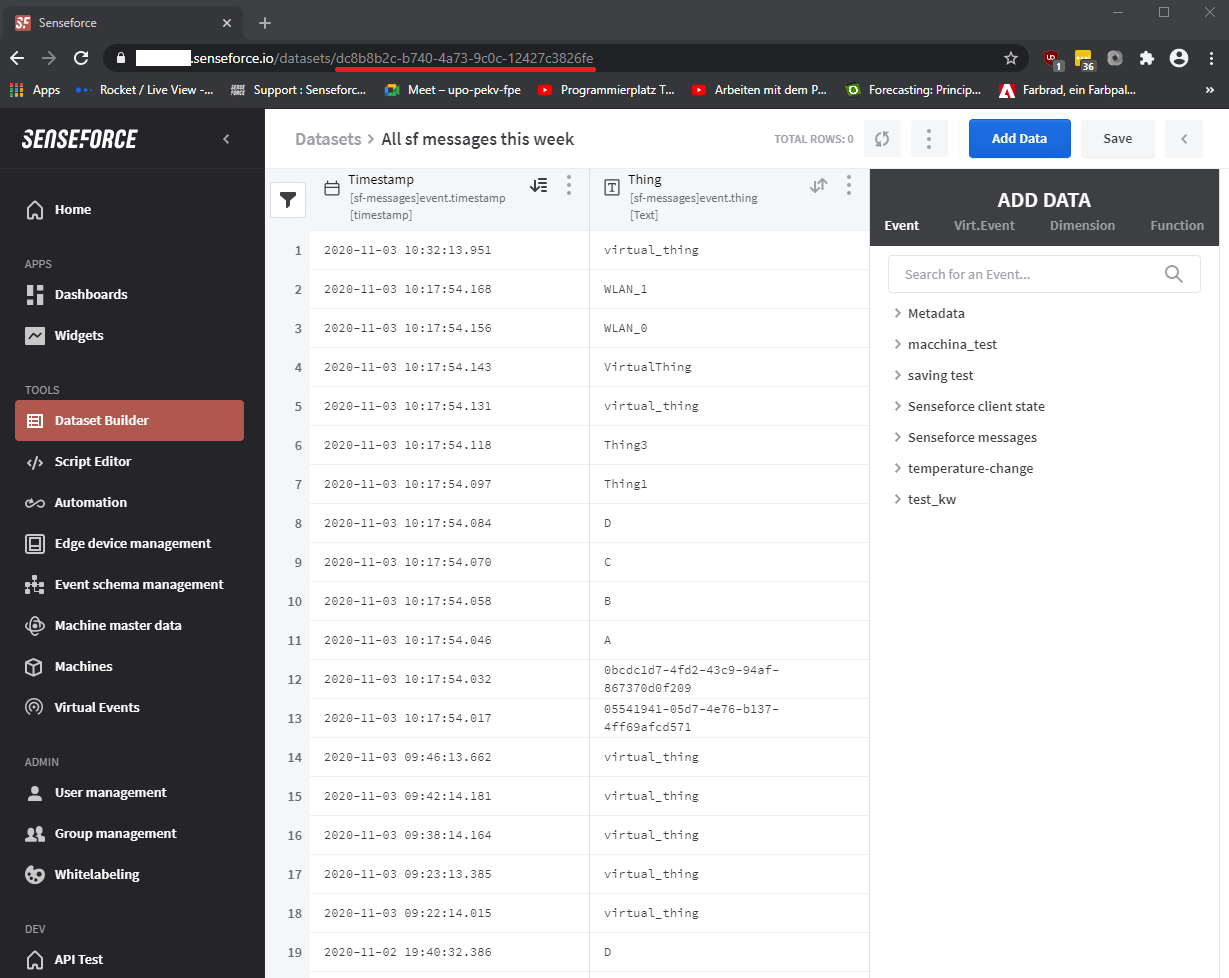
Task: Open the Support : Senseforce bookmark
Action: click(x=300, y=90)
